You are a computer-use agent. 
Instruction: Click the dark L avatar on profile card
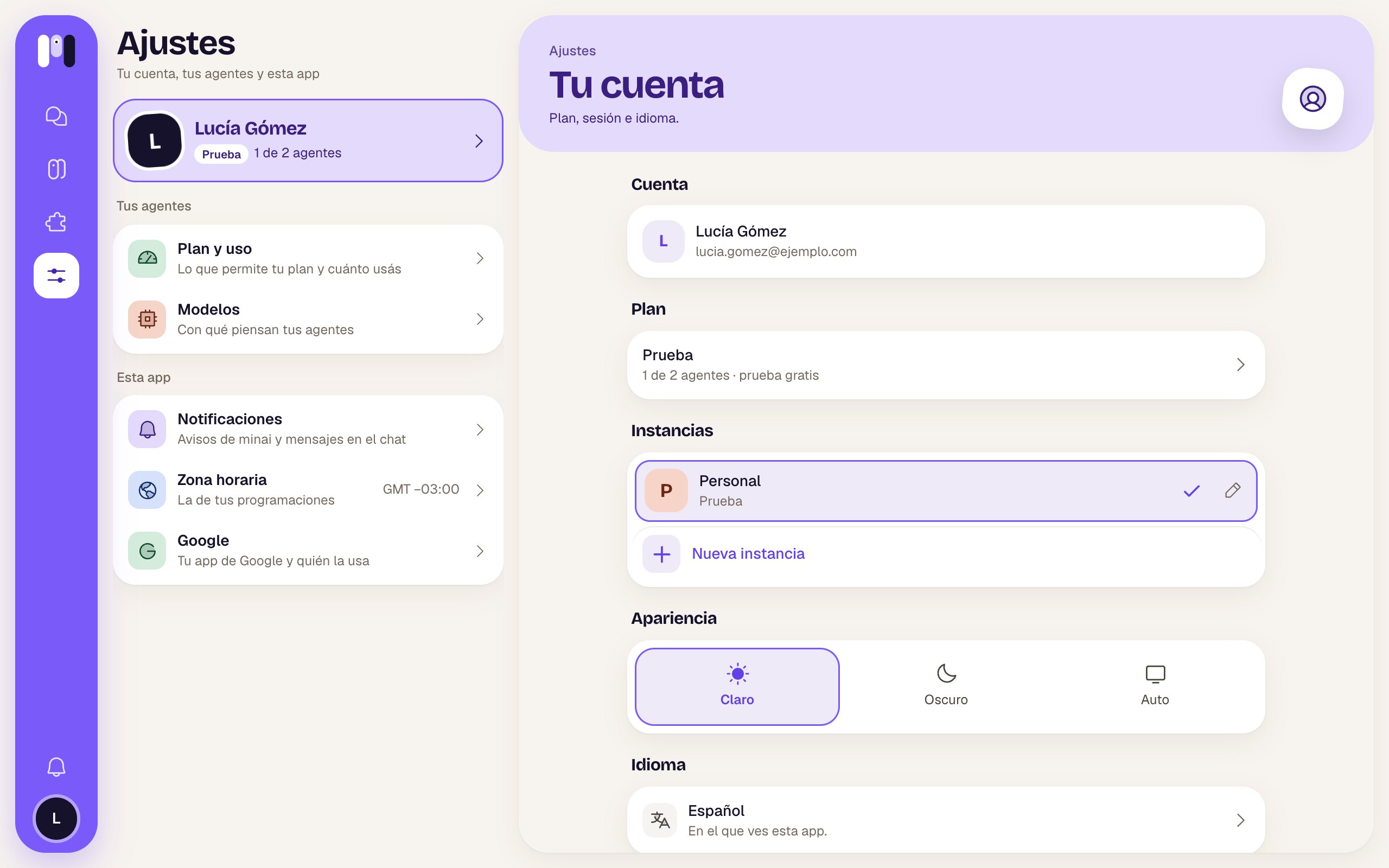[155, 141]
